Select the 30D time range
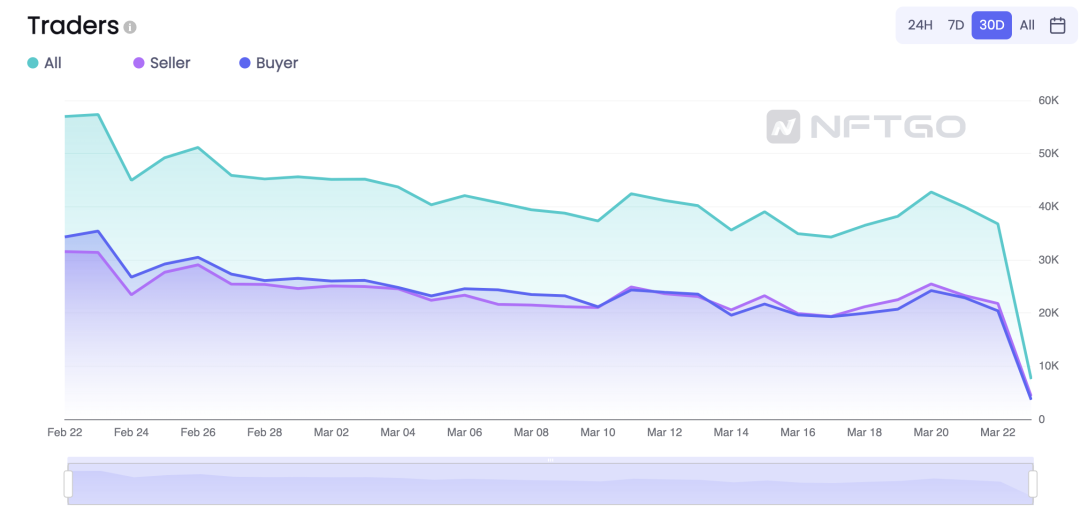 (x=992, y=25)
